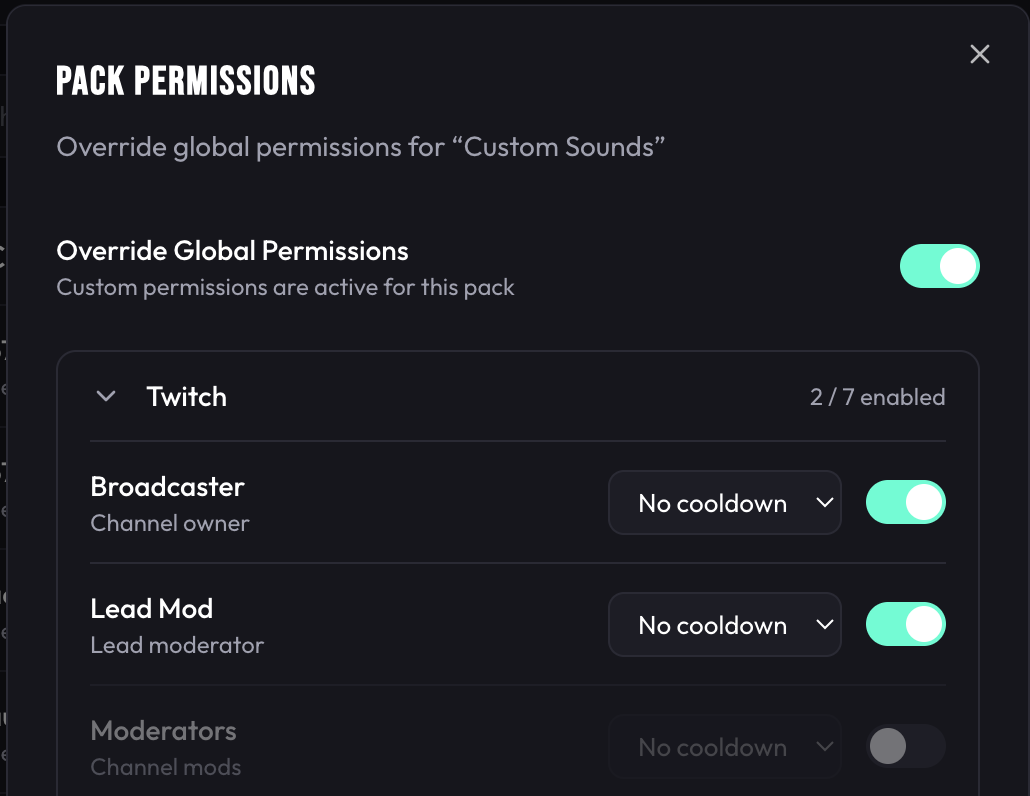Click the chevron on the Moderators cooldown selector
The image size is (1030, 796).
[824, 747]
